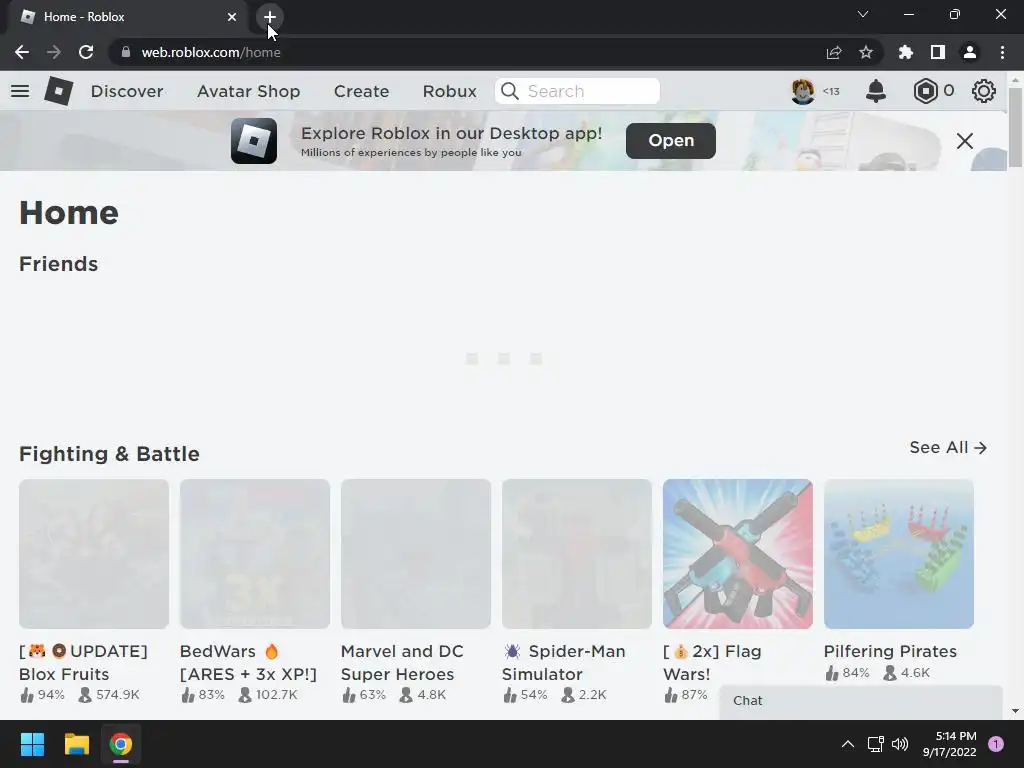Open the avatar profile icon

tap(803, 91)
